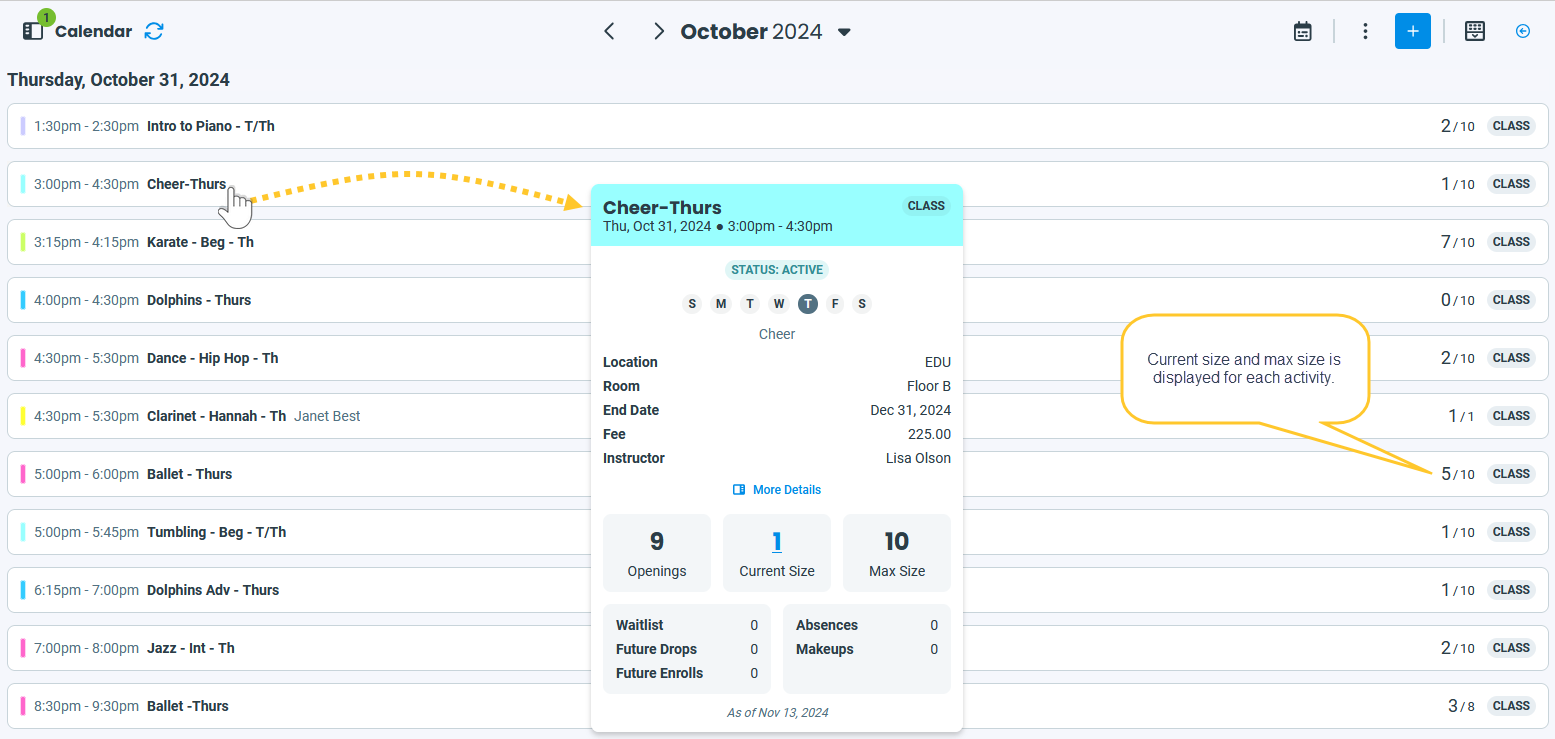
Task: Select the W Wednesday day circle
Action: tap(779, 304)
